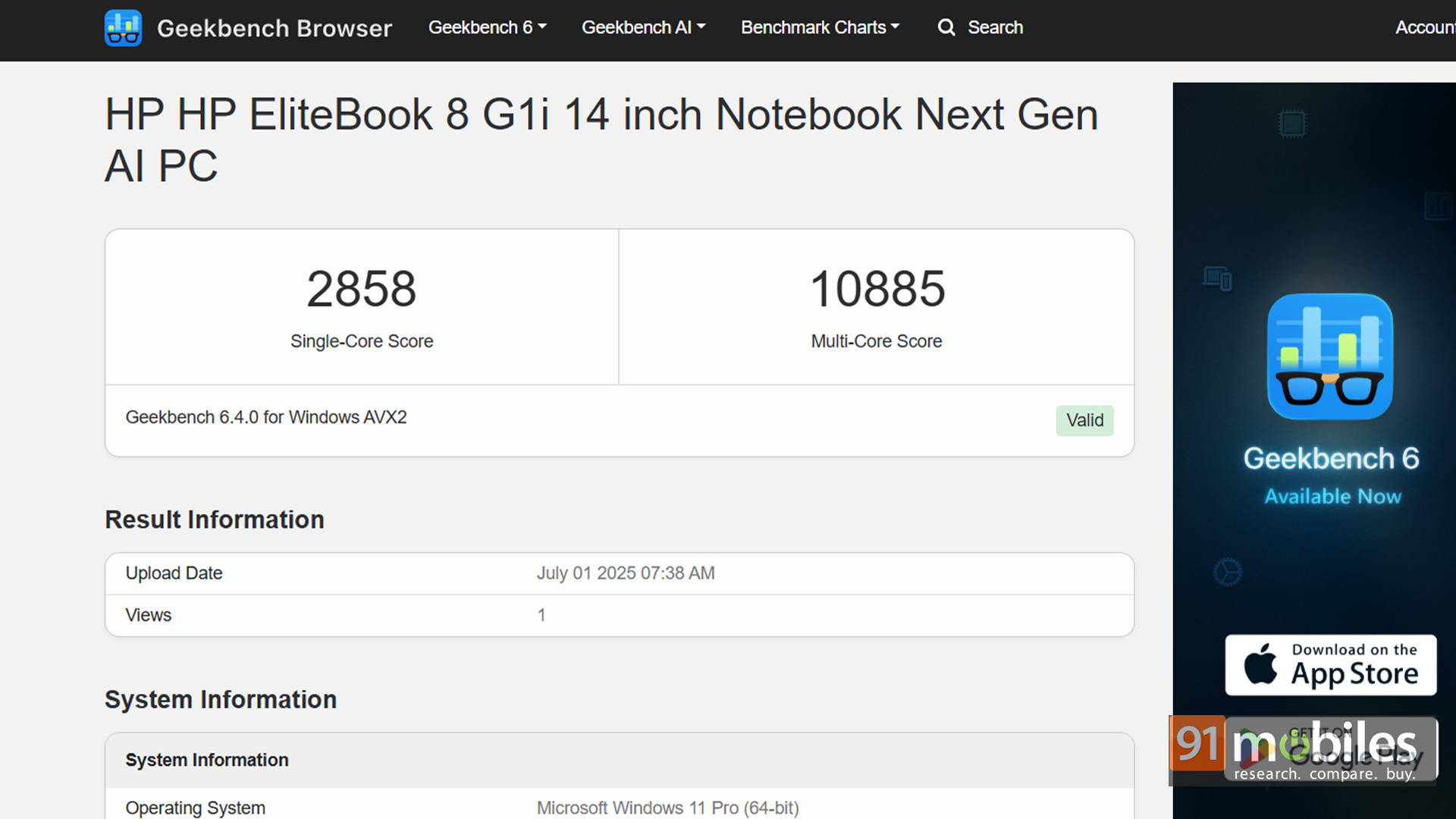
Task: Click the Views count value 1
Action: [x=541, y=615]
